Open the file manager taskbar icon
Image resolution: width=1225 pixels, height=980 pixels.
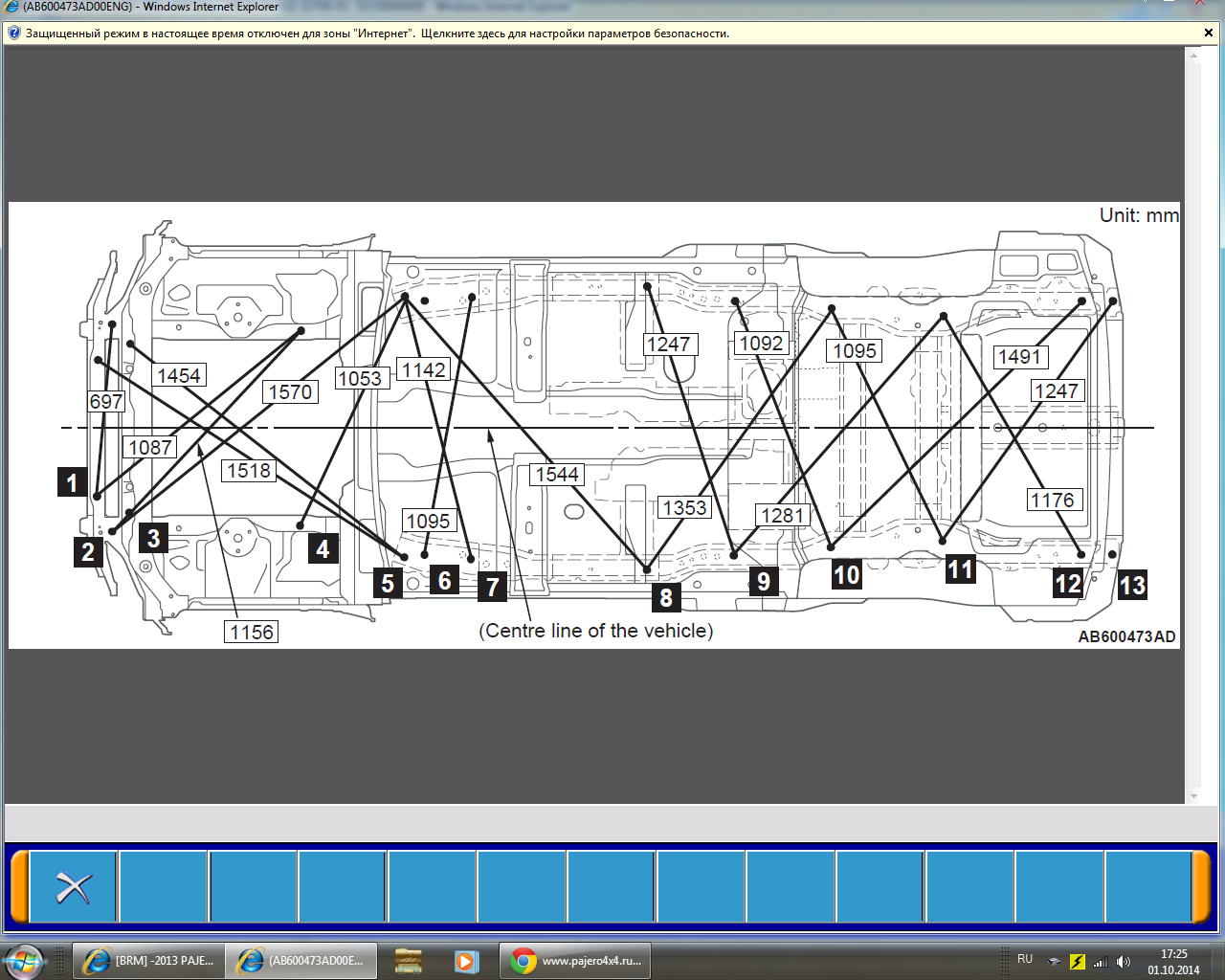point(409,961)
